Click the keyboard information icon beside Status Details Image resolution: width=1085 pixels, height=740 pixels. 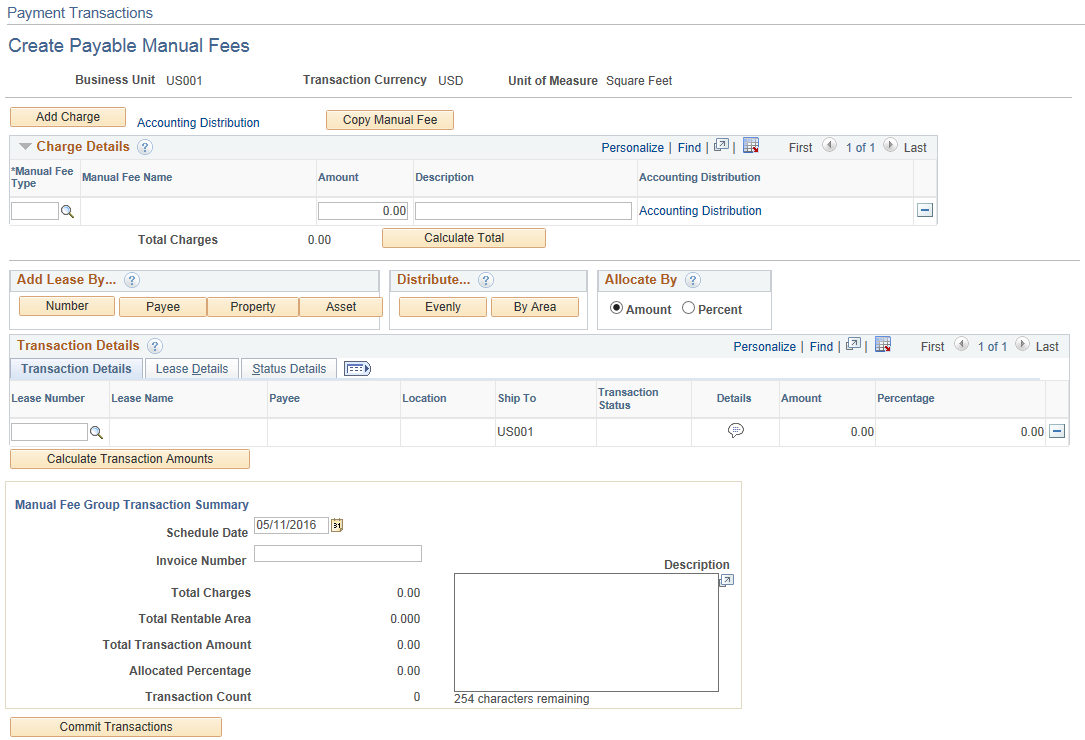[x=356, y=368]
